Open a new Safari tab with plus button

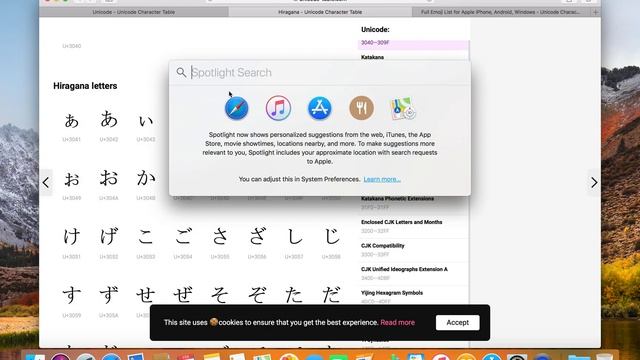click(x=595, y=12)
